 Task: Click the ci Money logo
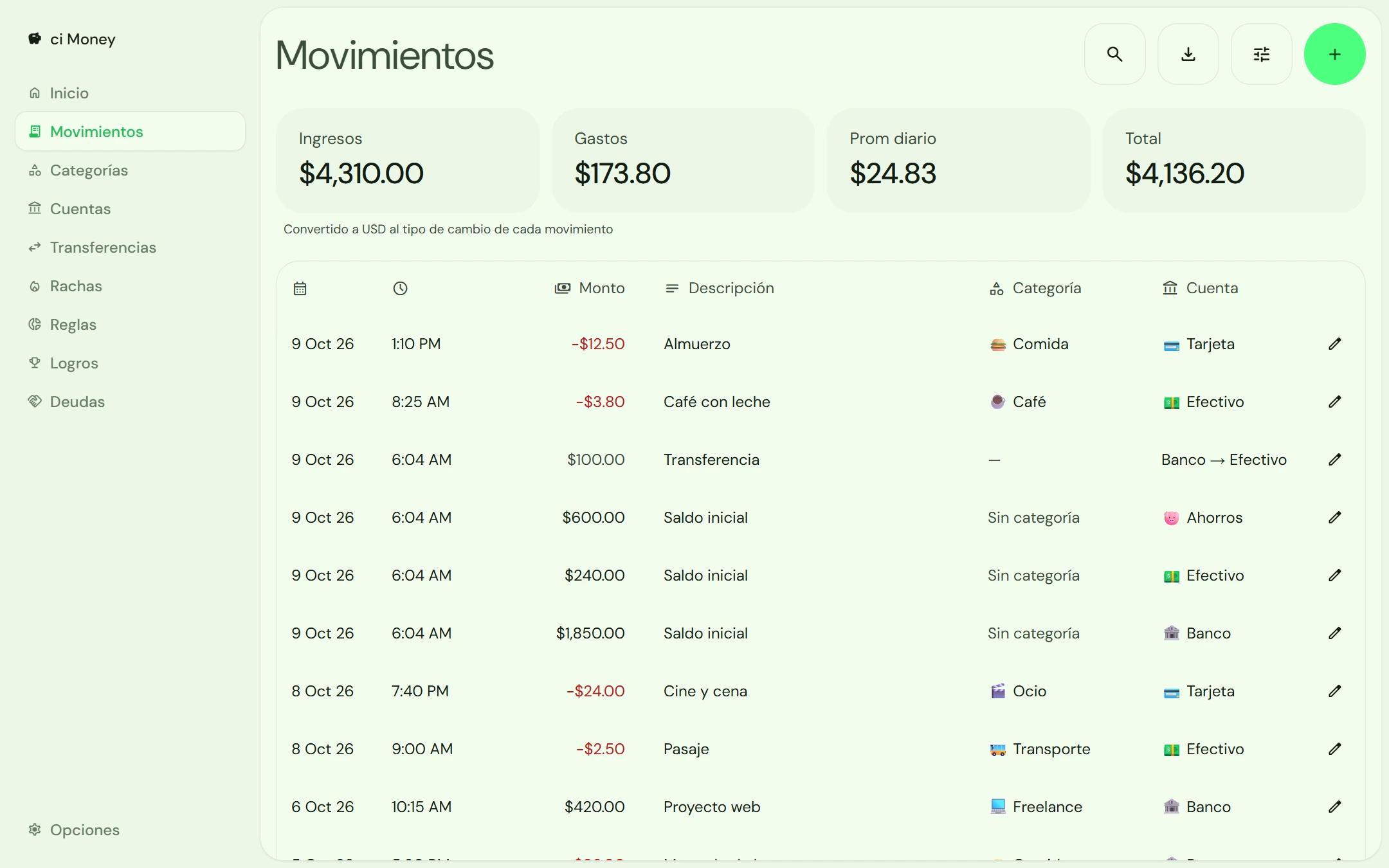[x=72, y=39]
